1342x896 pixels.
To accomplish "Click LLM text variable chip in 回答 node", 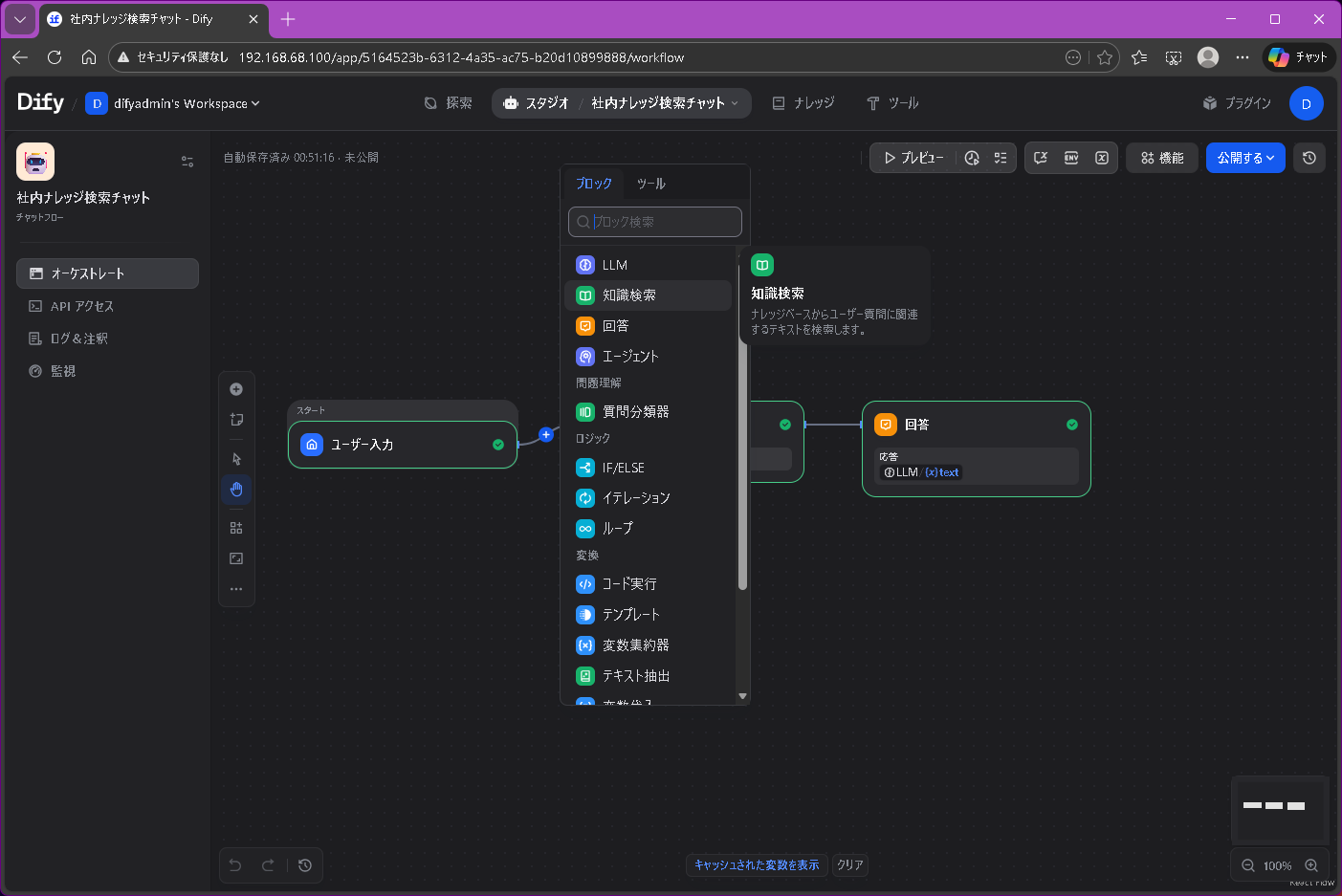I will pyautogui.click(x=920, y=472).
